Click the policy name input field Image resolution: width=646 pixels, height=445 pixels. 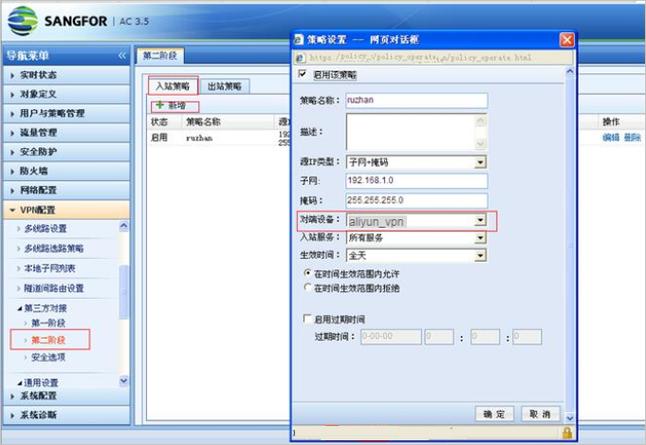[417, 100]
